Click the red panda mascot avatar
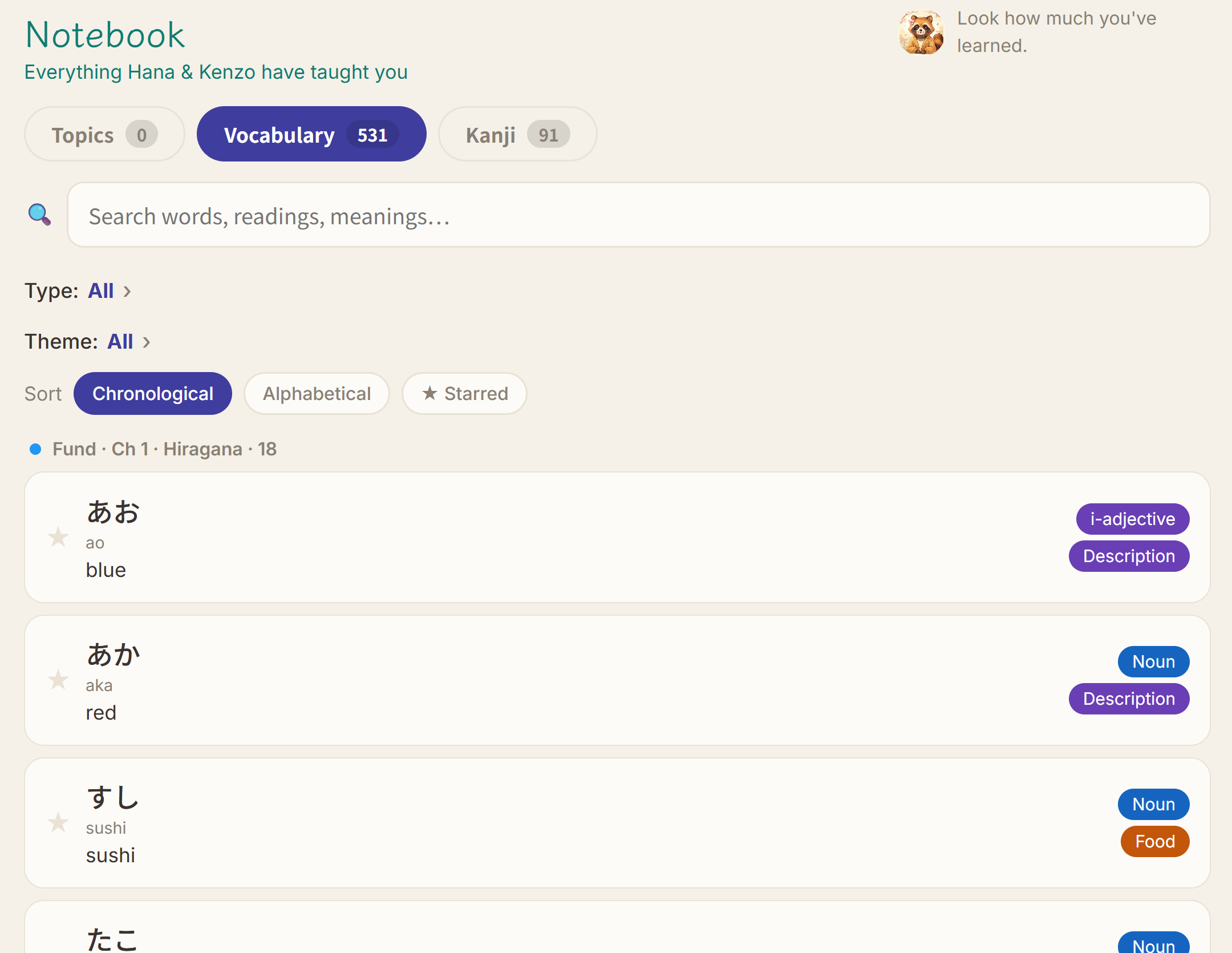This screenshot has width=1232, height=953. pos(921,32)
